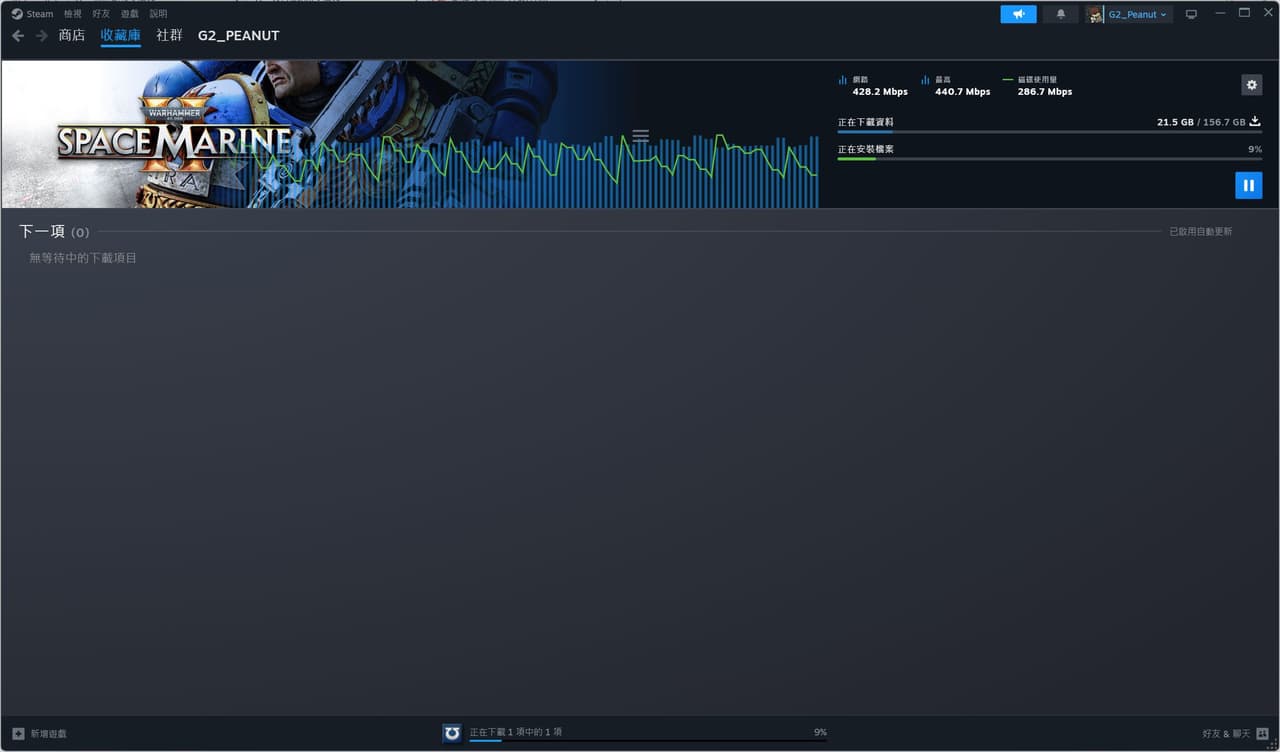This screenshot has height=752, width=1280.
Task: Go forward with the right arrow
Action: (42, 36)
